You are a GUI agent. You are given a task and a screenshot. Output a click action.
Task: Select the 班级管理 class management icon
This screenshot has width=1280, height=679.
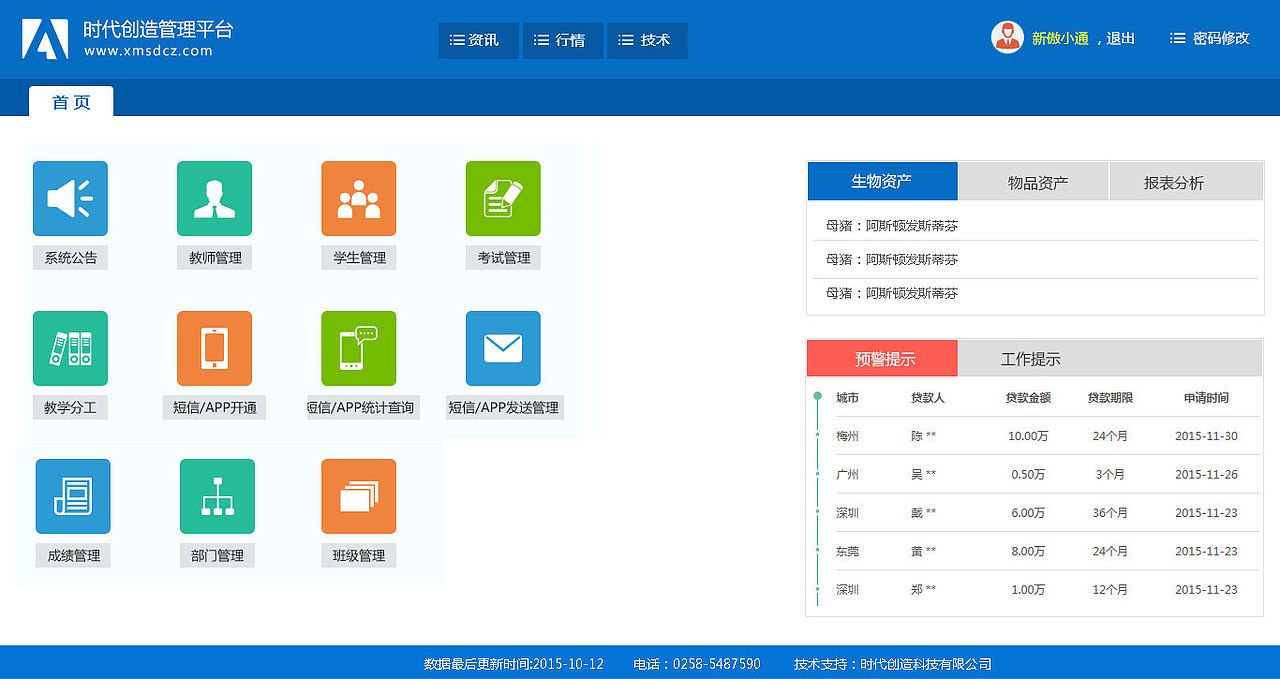pyautogui.click(x=358, y=495)
